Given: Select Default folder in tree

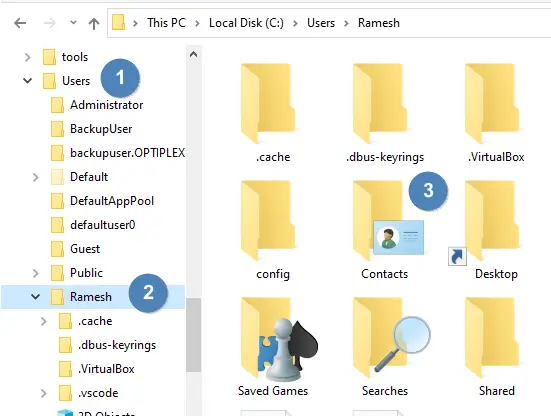Looking at the screenshot, I should pos(89,177).
